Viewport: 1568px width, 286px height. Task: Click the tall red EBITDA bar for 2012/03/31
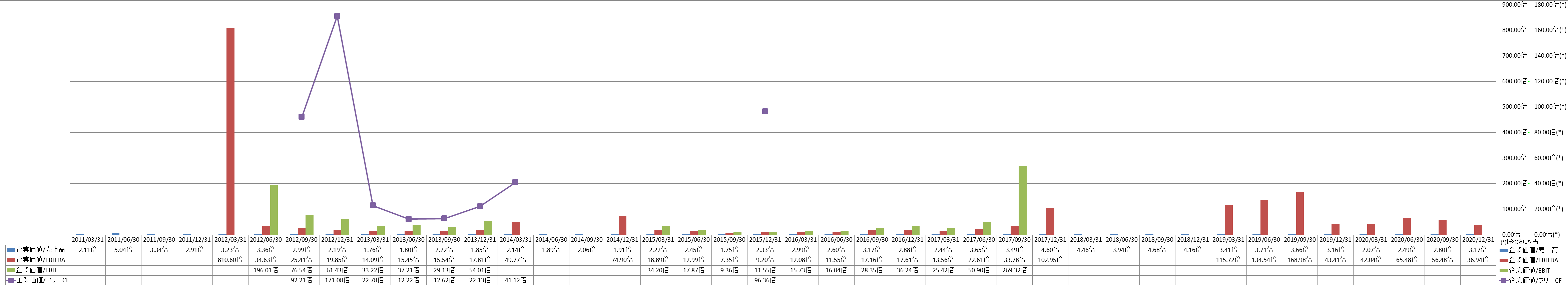pos(230,131)
